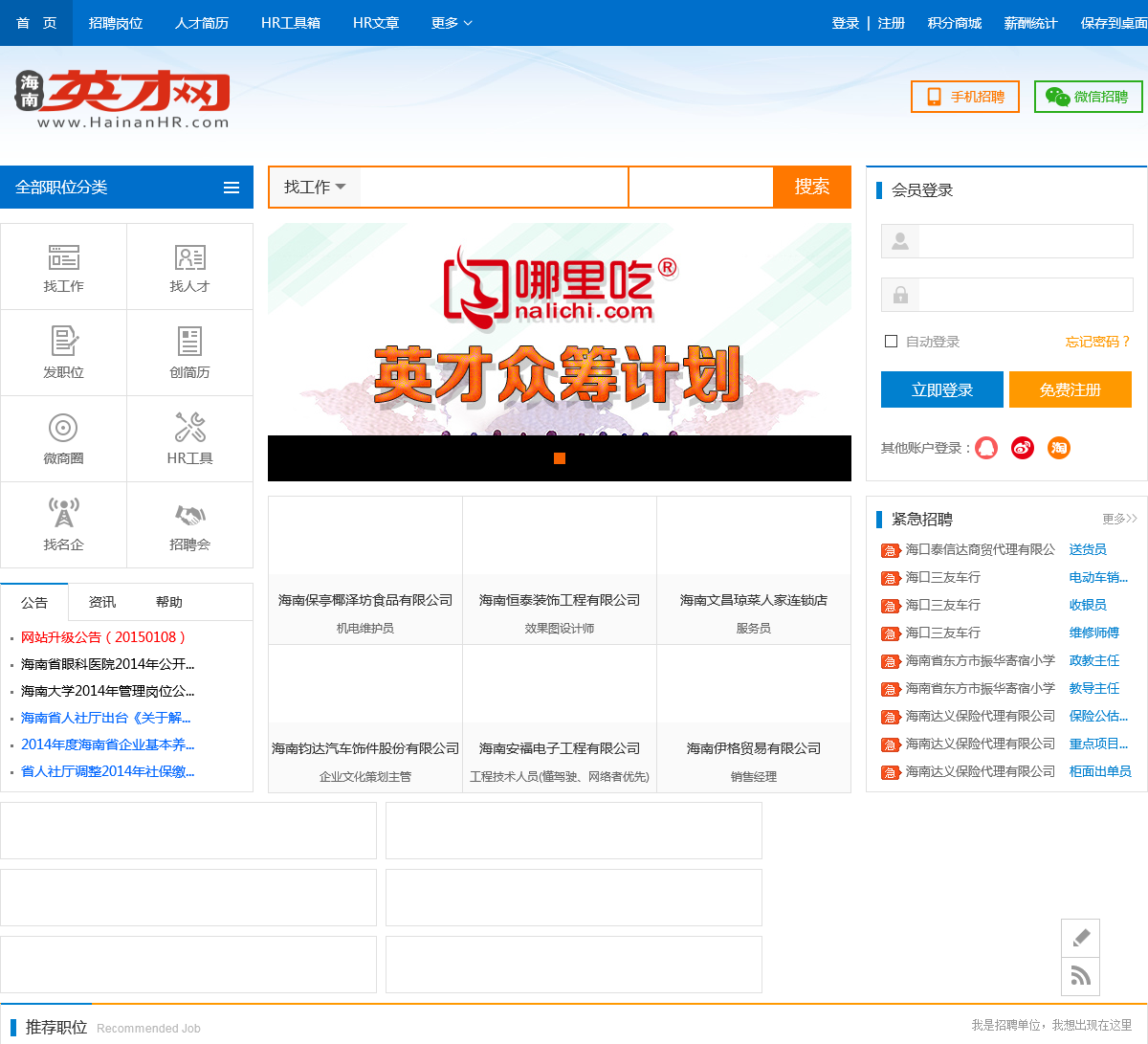1148x1044 pixels.
Task: Open the 送货员 urgent job link
Action: point(1088,549)
